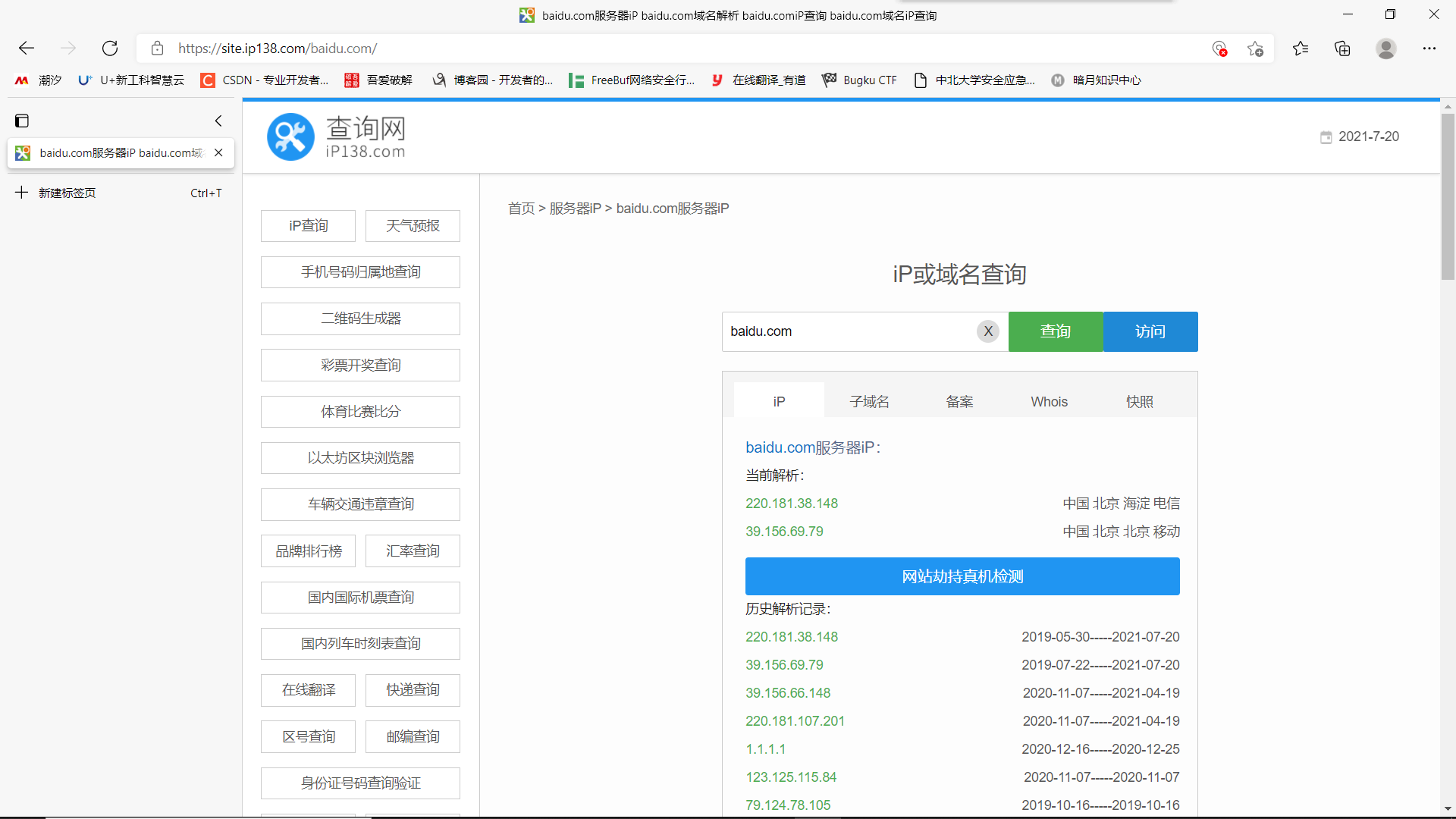Click the lock site info icon
Viewport: 1456px width, 819px height.
tap(157, 49)
